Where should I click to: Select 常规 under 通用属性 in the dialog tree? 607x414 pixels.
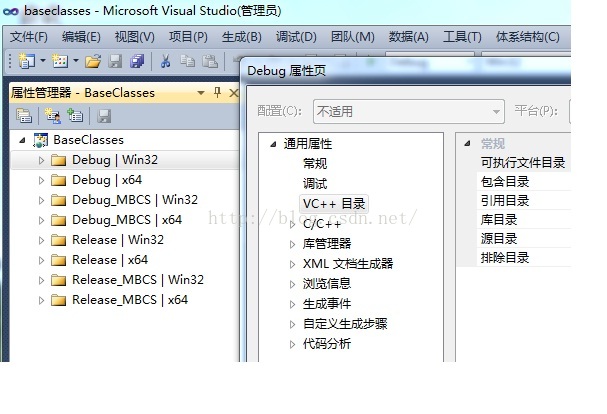pyautogui.click(x=315, y=163)
